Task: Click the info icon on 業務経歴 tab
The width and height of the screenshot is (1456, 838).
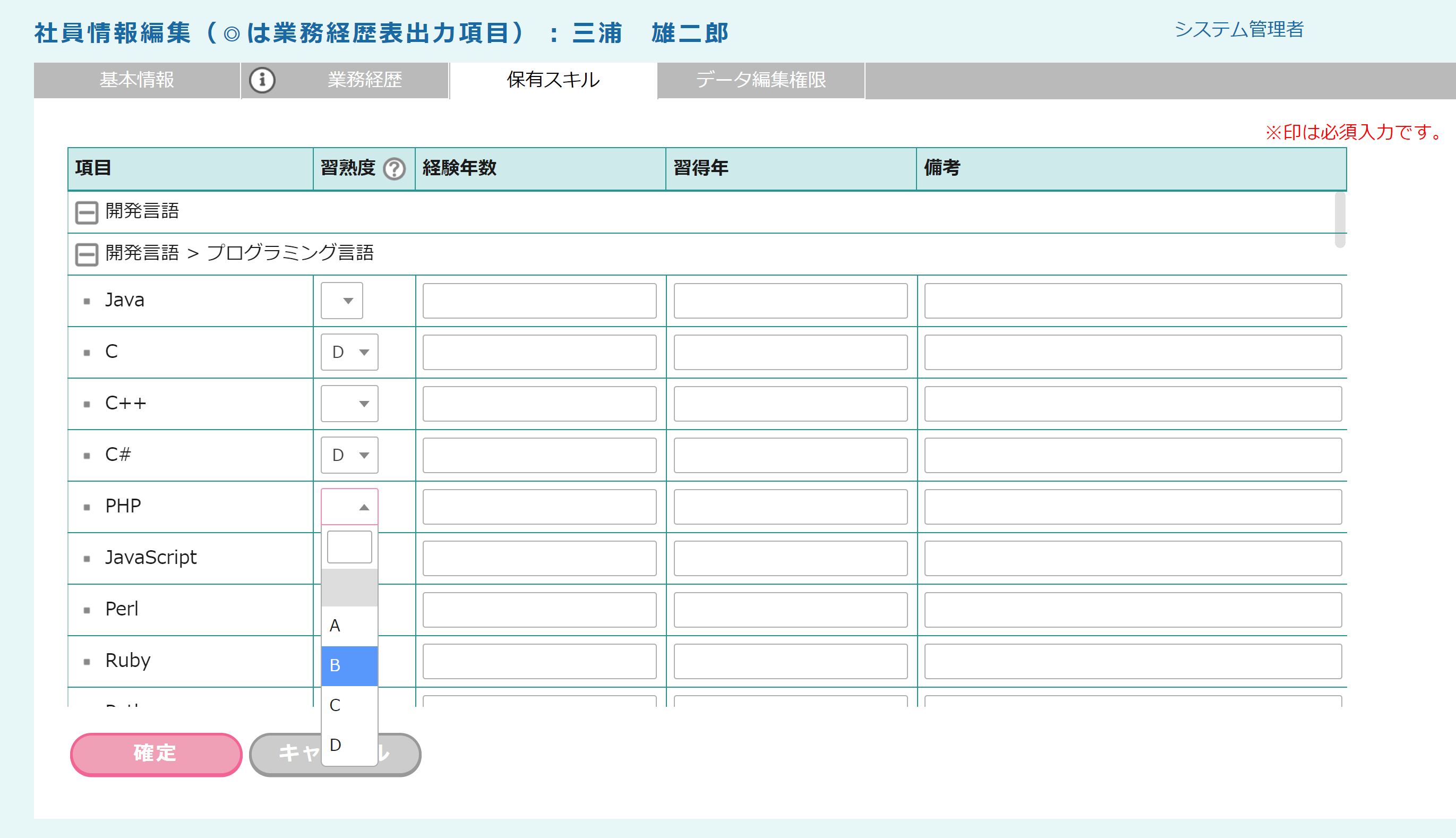Action: (x=262, y=80)
